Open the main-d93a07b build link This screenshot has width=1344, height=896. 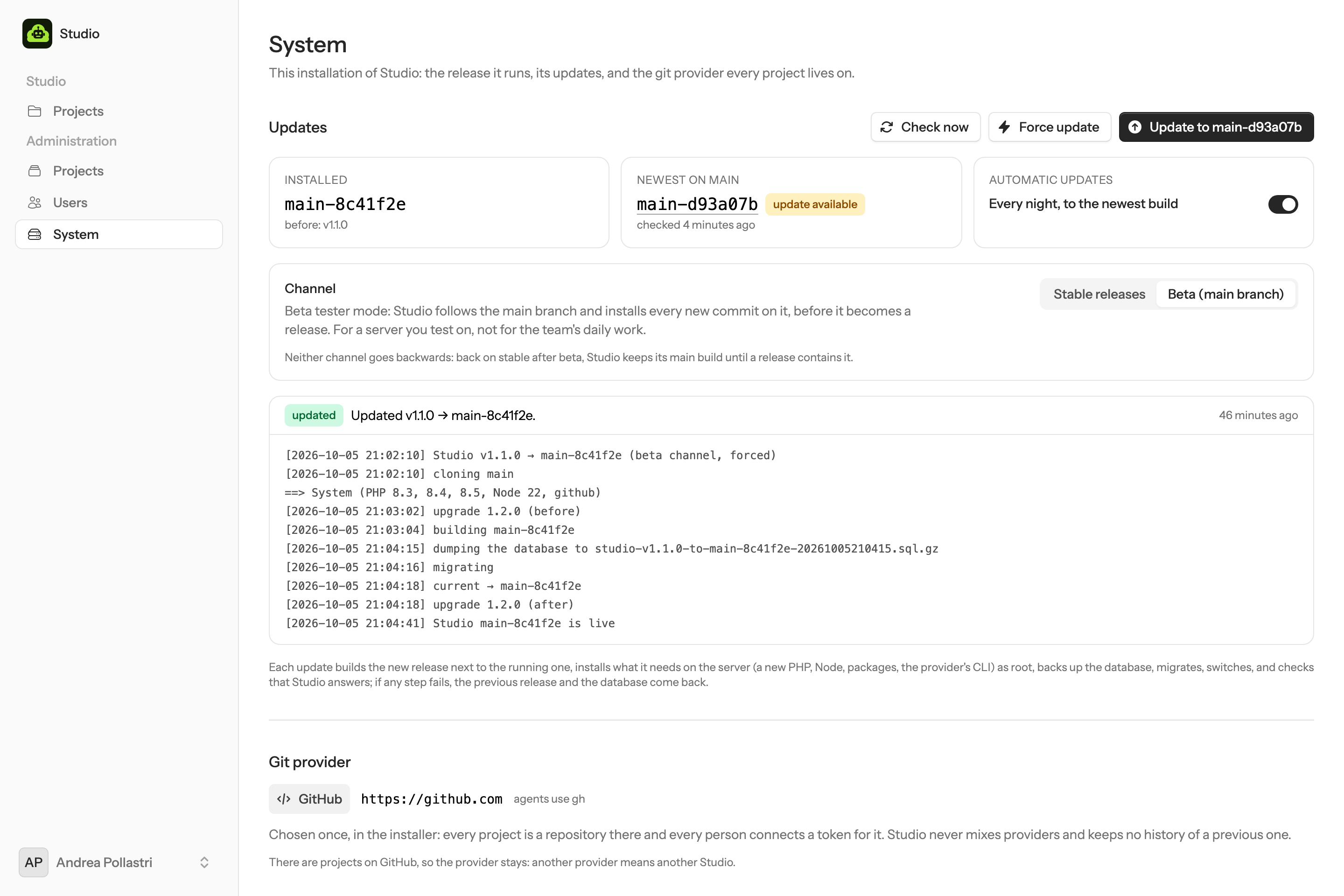[697, 204]
